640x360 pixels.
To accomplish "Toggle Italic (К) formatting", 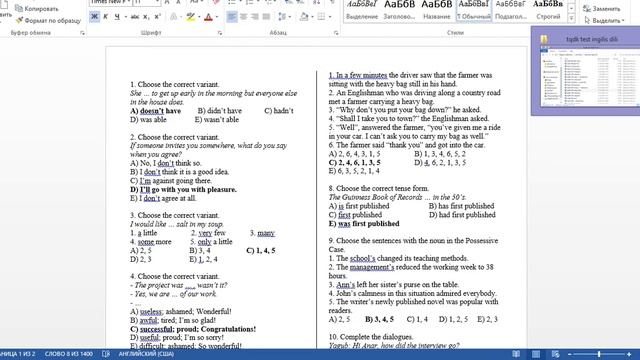I will [x=106, y=17].
